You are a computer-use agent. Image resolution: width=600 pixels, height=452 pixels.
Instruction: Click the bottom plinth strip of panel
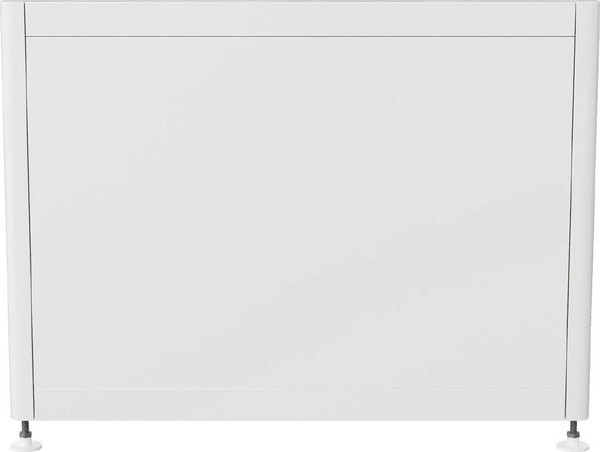(300, 405)
